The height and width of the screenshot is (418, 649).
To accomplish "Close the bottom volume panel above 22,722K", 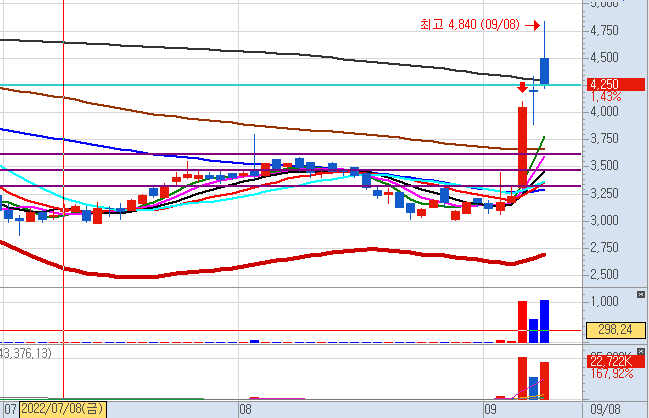I will [x=640, y=352].
